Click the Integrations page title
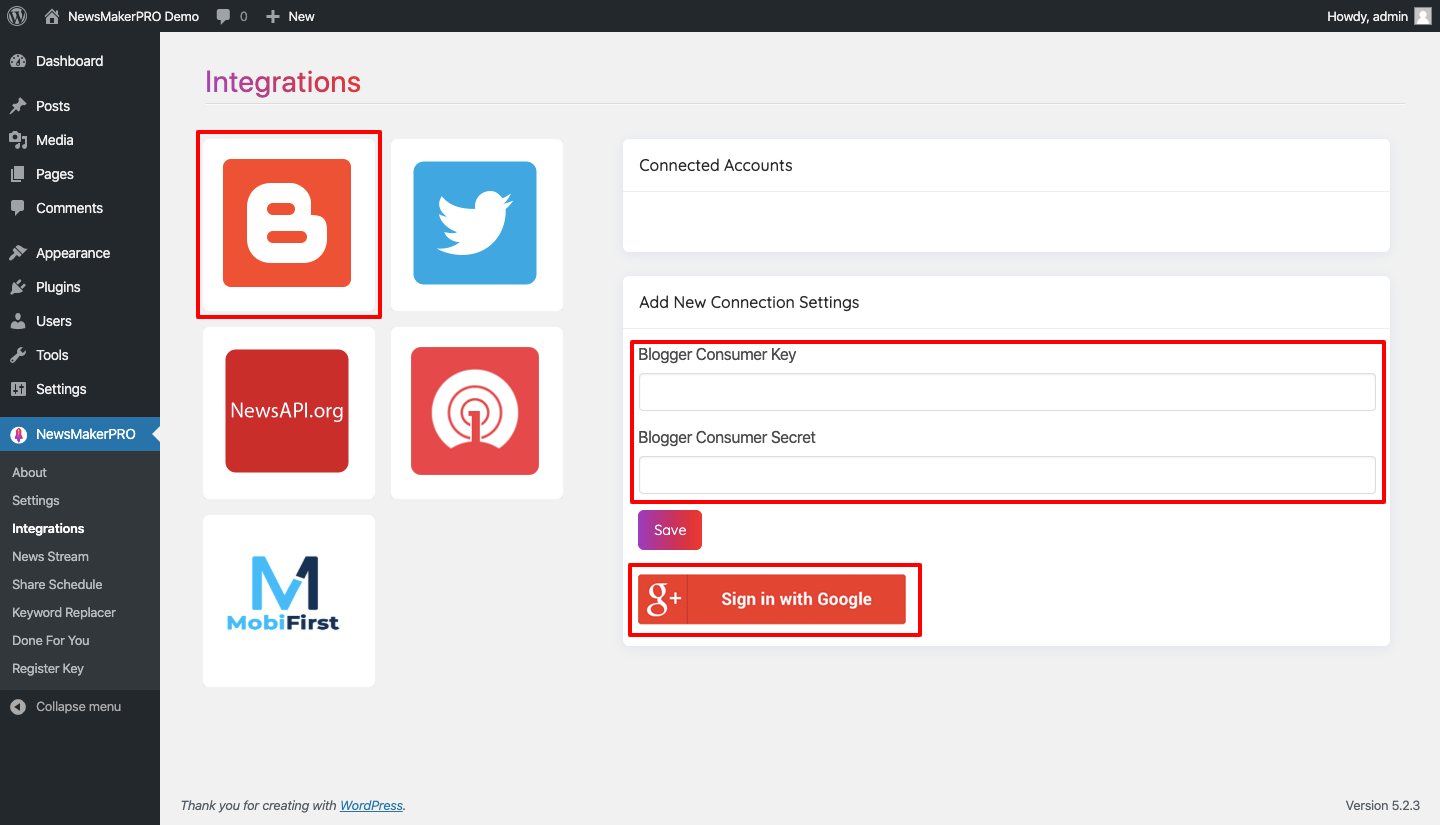The width and height of the screenshot is (1440, 825). (x=283, y=82)
